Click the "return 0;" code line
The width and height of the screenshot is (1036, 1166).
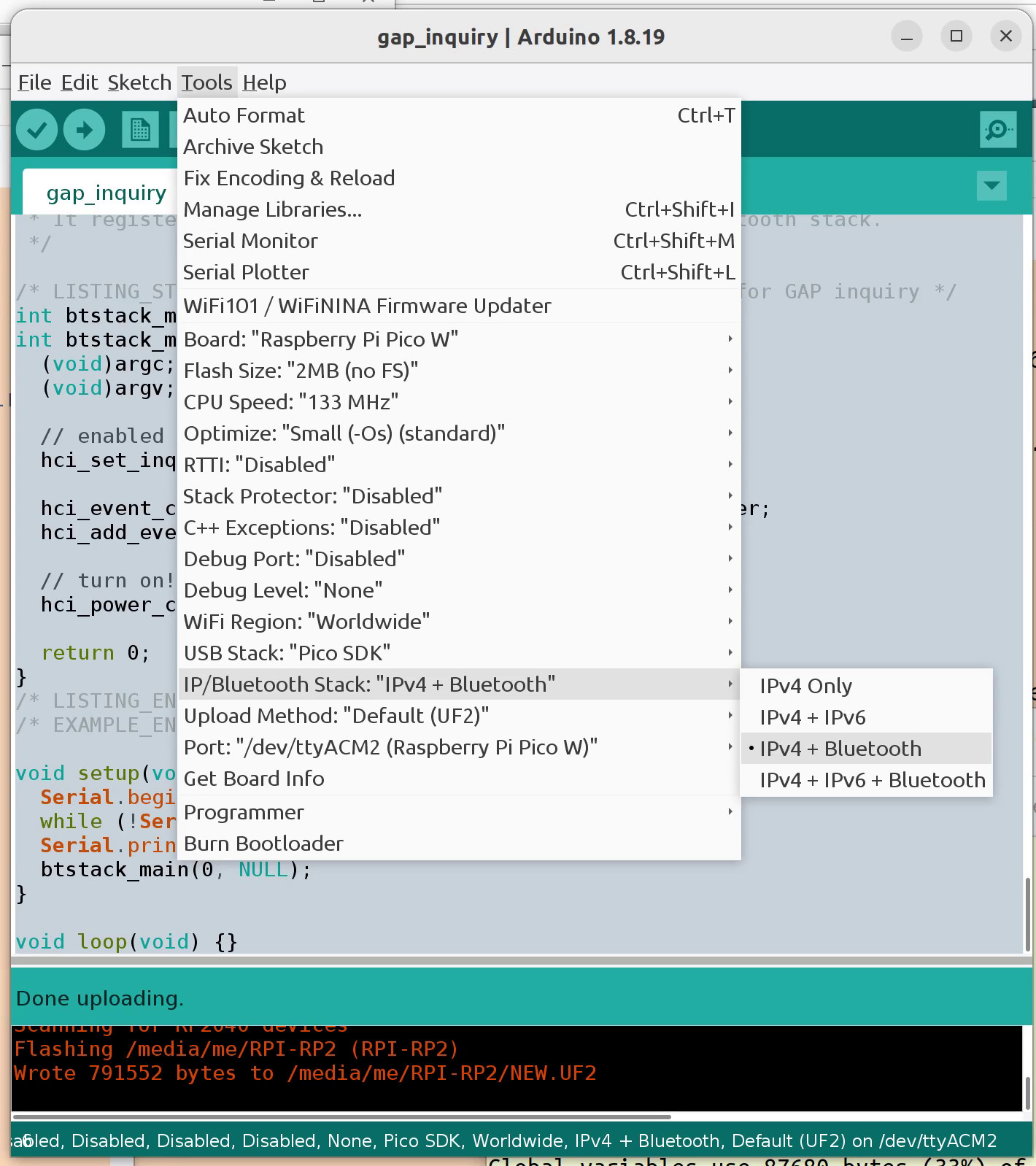pyautogui.click(x=96, y=653)
